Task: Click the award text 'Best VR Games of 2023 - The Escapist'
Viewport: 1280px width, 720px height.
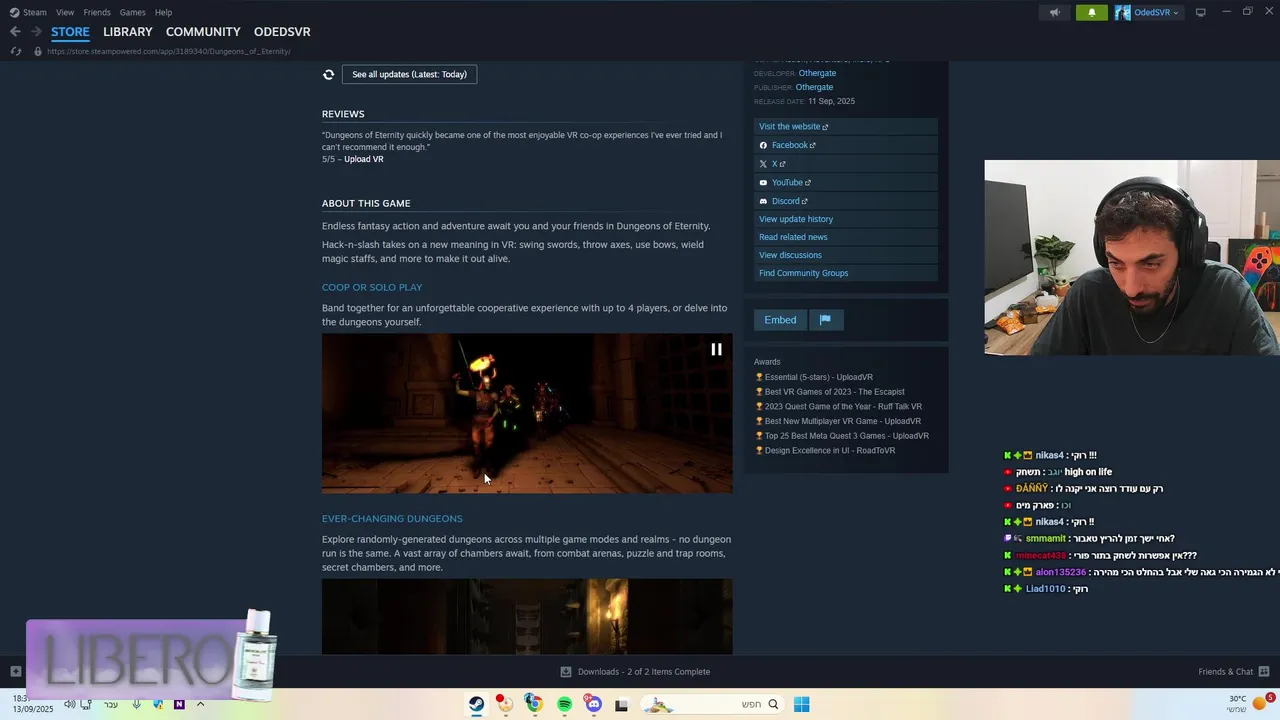Action: [834, 392]
